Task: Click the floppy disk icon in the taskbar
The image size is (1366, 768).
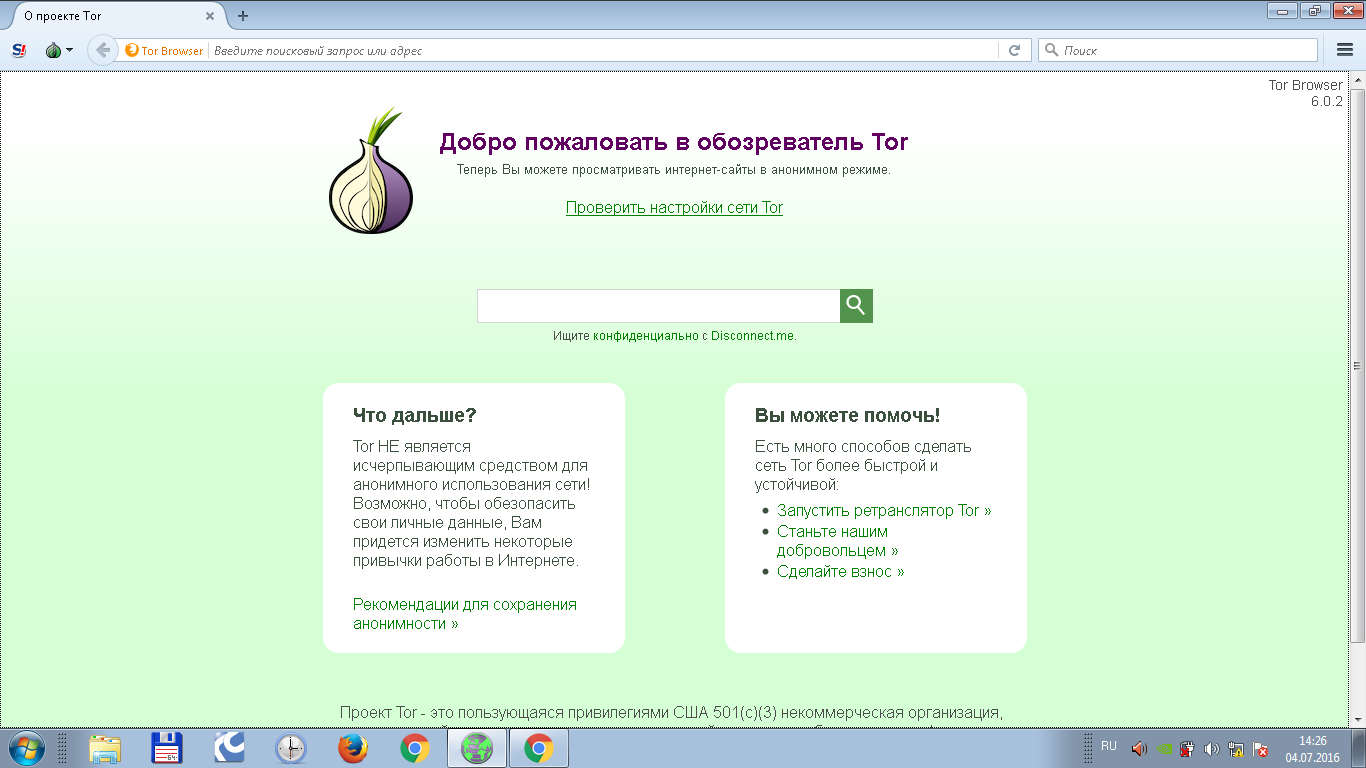Action: pyautogui.click(x=166, y=748)
